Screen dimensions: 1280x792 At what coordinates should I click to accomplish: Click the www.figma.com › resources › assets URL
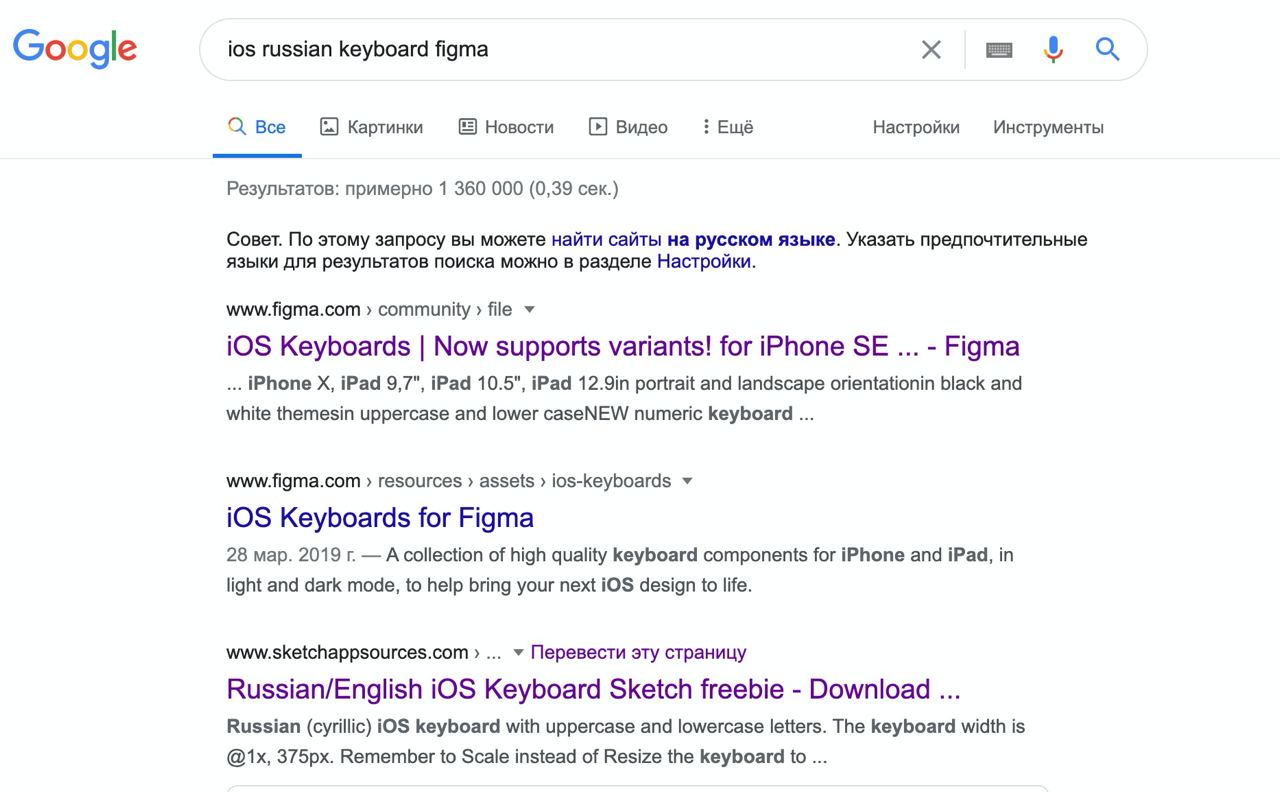[449, 481]
